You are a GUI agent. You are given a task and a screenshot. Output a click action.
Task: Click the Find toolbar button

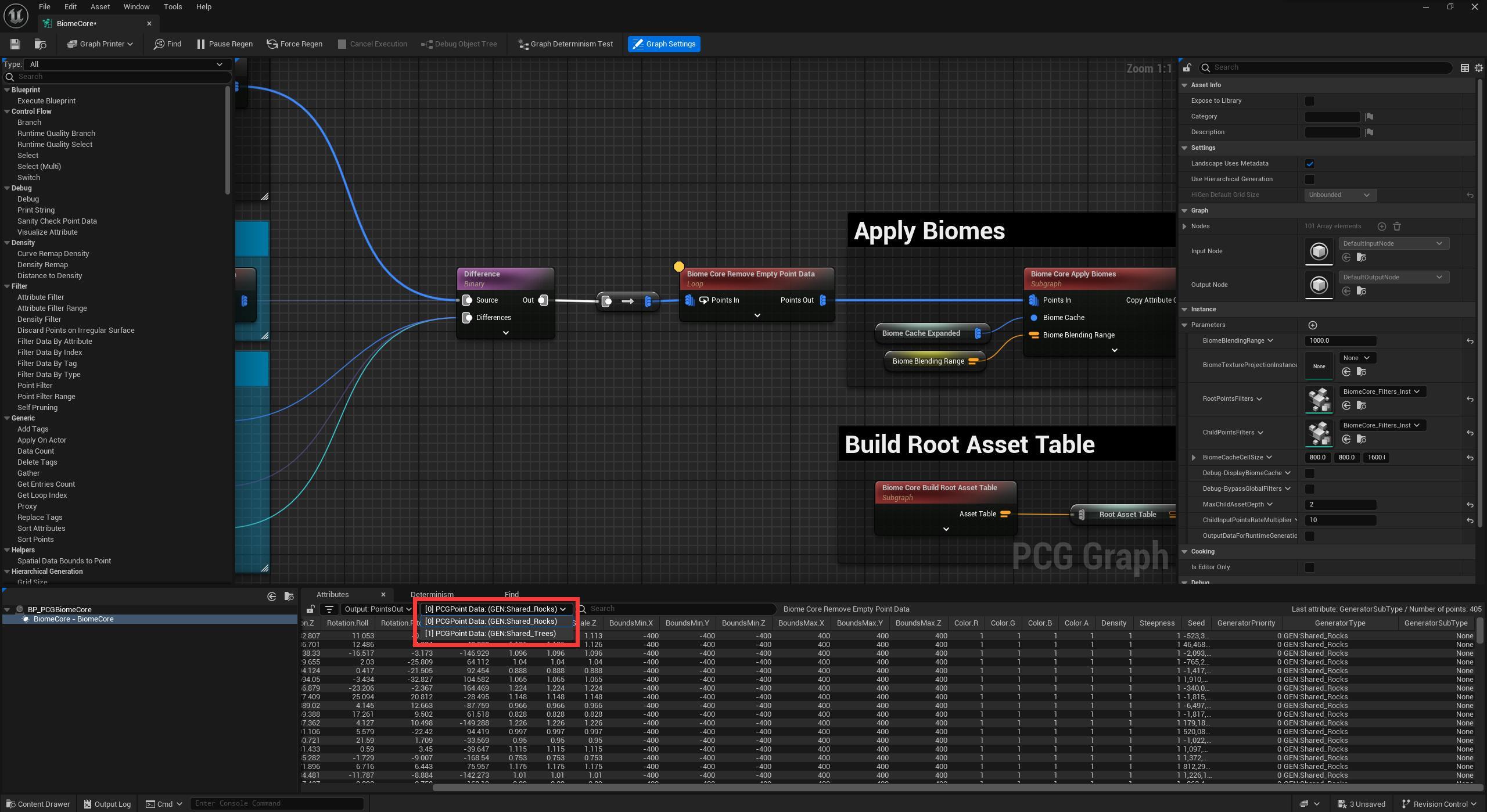pos(167,44)
